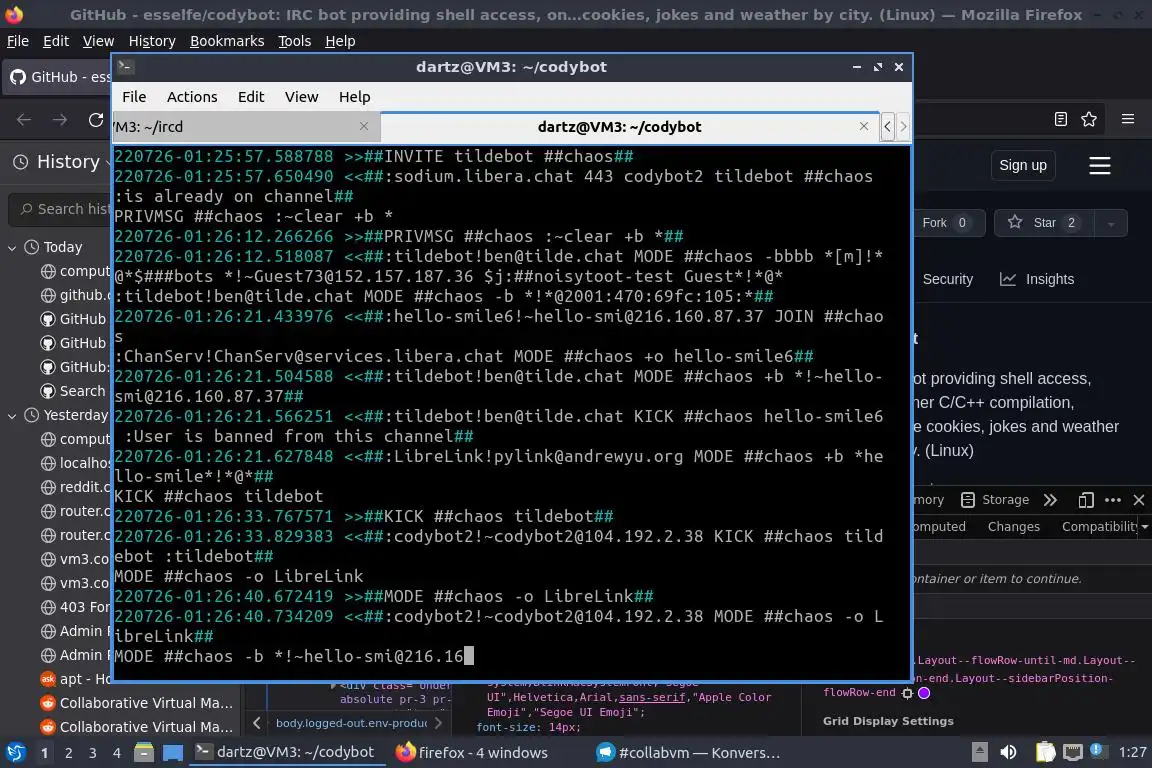Activate #collabvm Konversation taskbar entry
The height and width of the screenshot is (768, 1152).
click(688, 753)
